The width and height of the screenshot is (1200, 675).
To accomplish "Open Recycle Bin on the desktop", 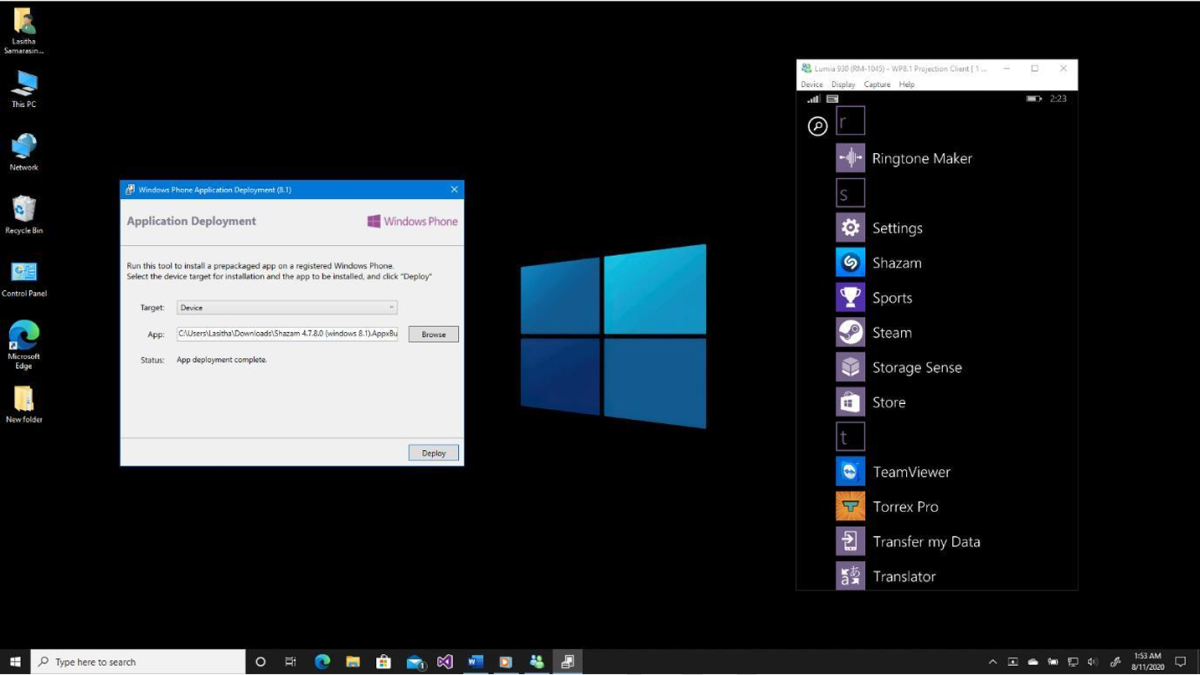I will 24,209.
